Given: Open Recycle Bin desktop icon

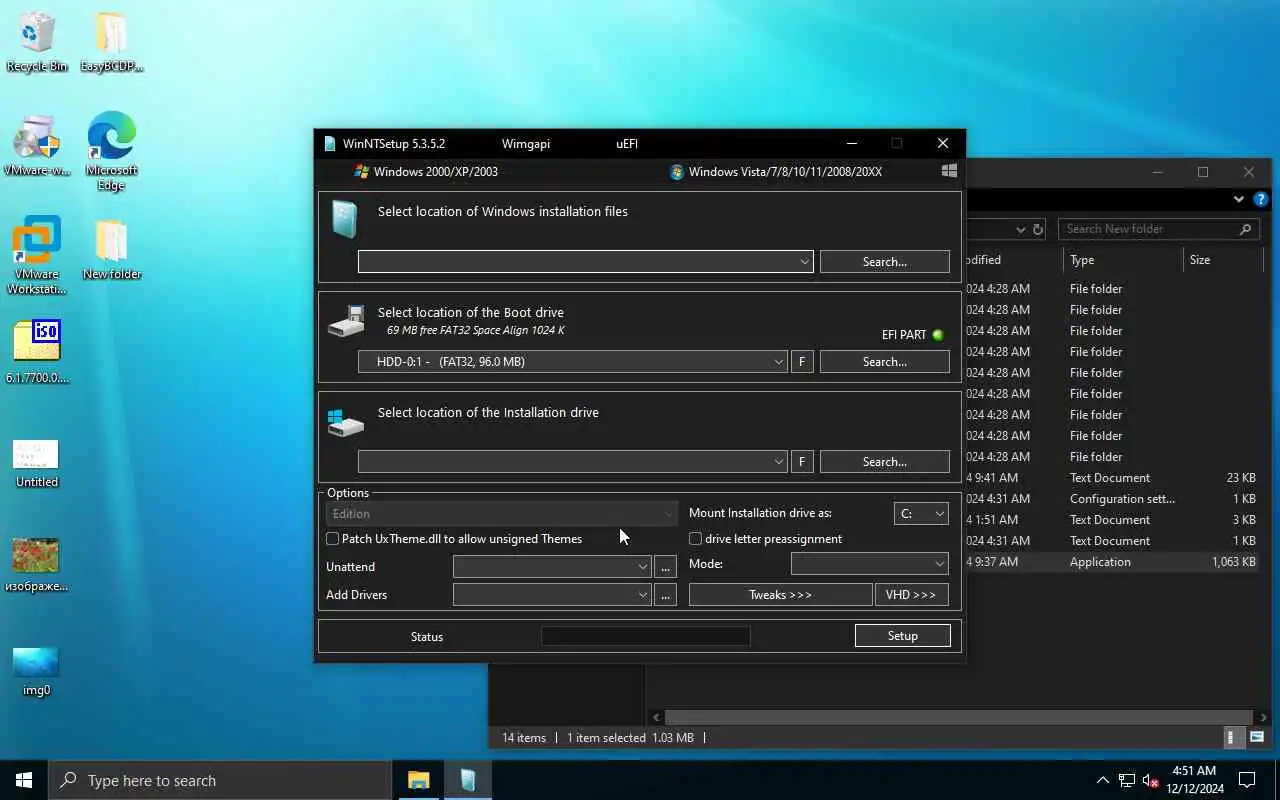Looking at the screenshot, I should coord(37,40).
